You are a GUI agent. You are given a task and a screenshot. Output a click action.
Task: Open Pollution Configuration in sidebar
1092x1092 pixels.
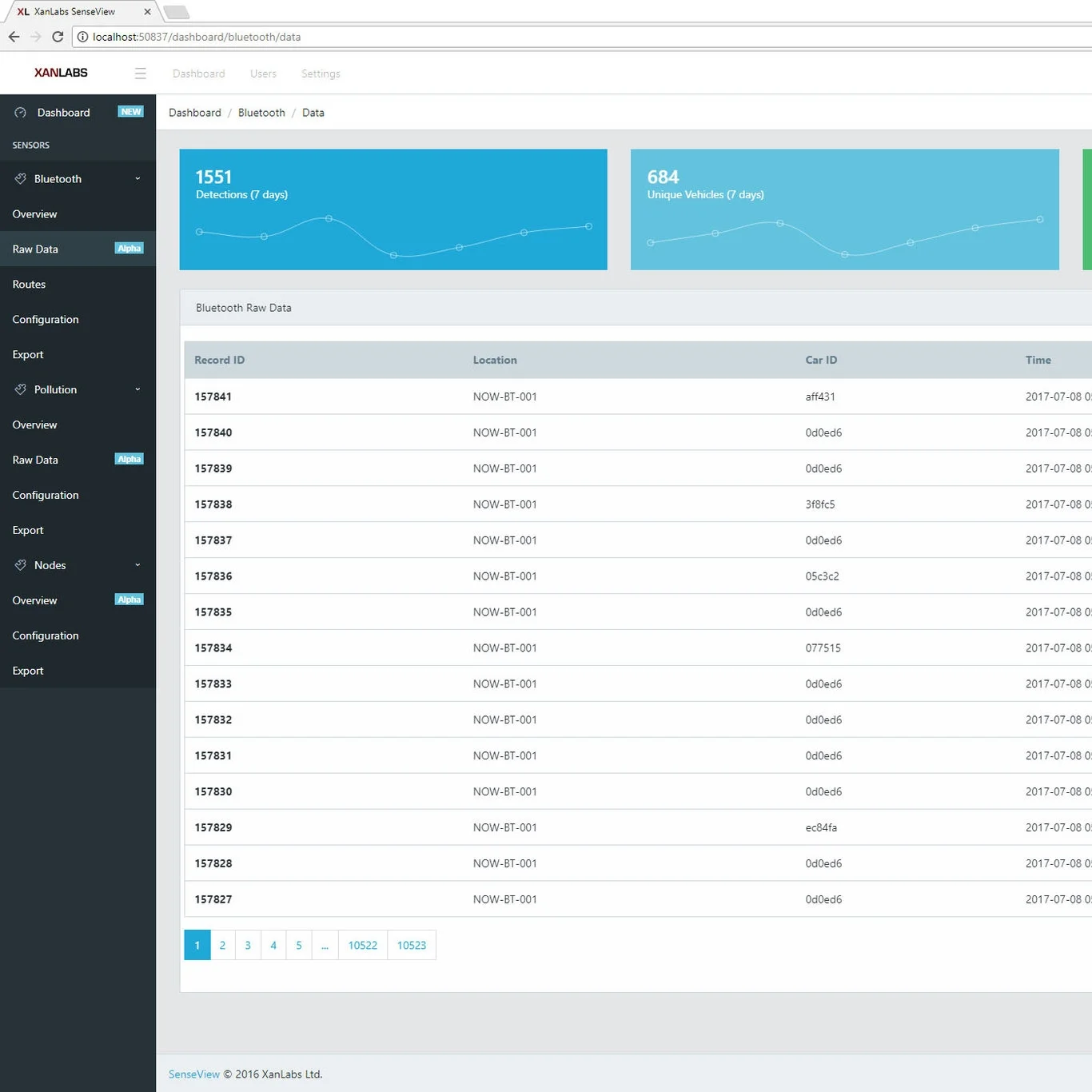[x=78, y=496]
